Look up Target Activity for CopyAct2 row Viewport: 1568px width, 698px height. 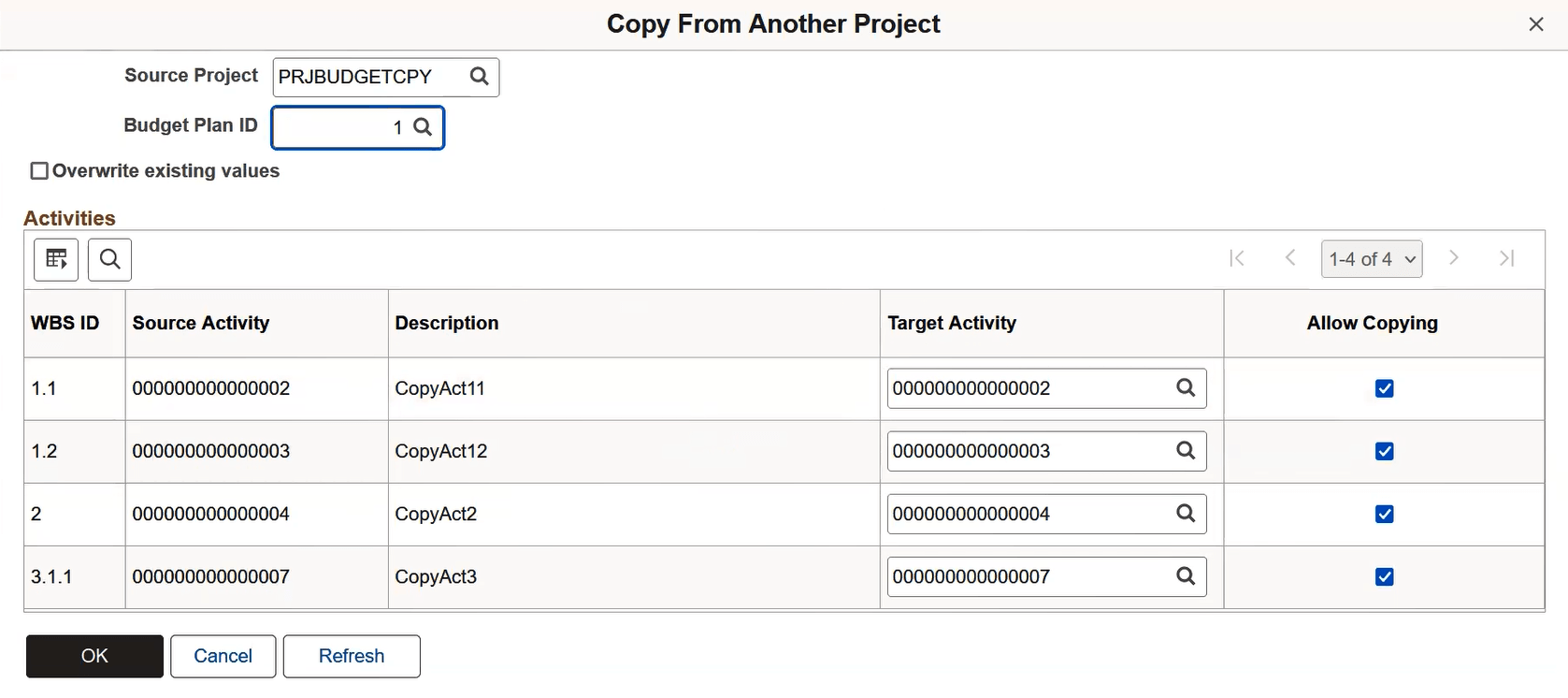click(x=1186, y=514)
